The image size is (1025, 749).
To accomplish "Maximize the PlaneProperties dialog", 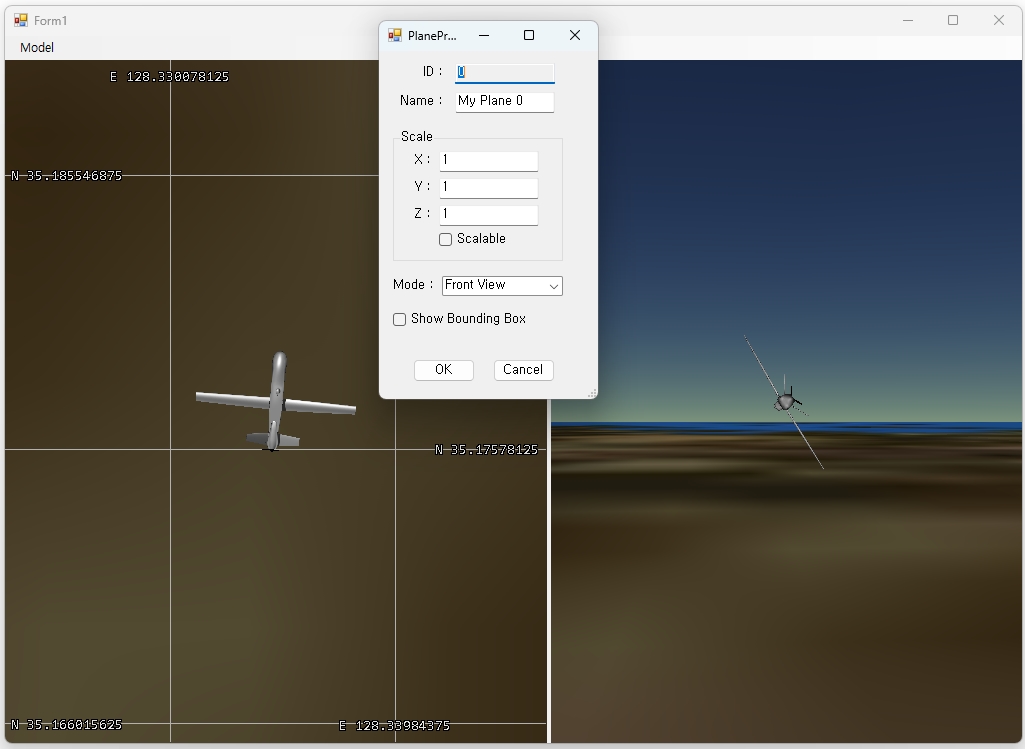I will pos(529,35).
